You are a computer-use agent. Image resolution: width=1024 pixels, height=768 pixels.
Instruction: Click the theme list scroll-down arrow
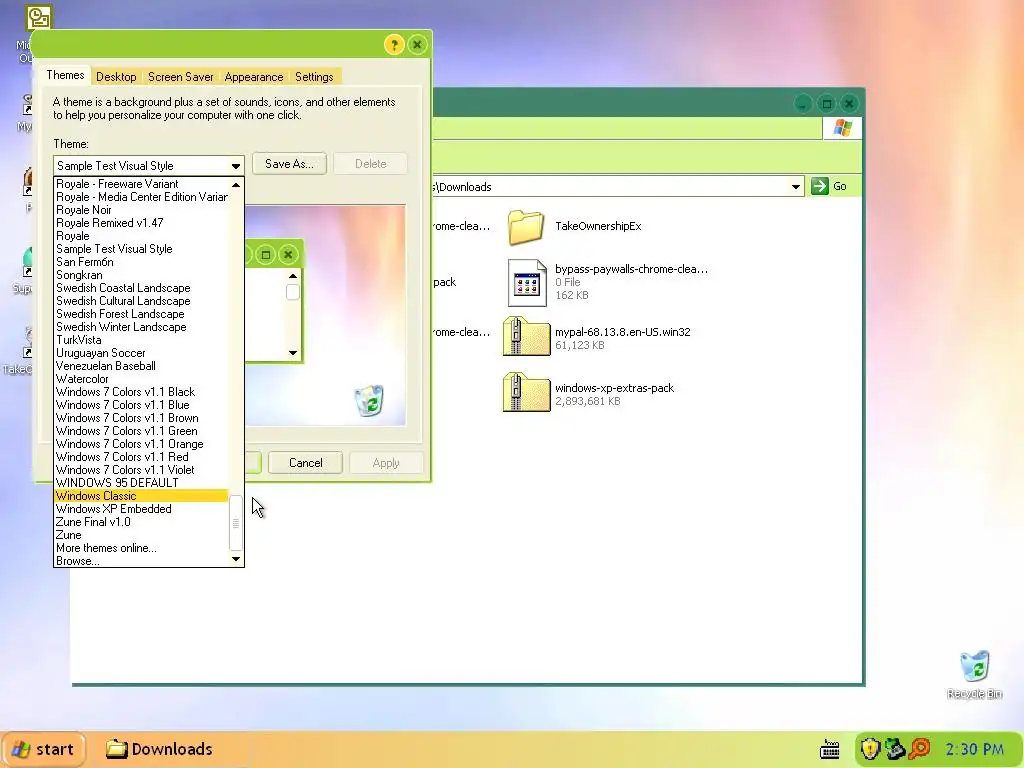click(x=236, y=559)
